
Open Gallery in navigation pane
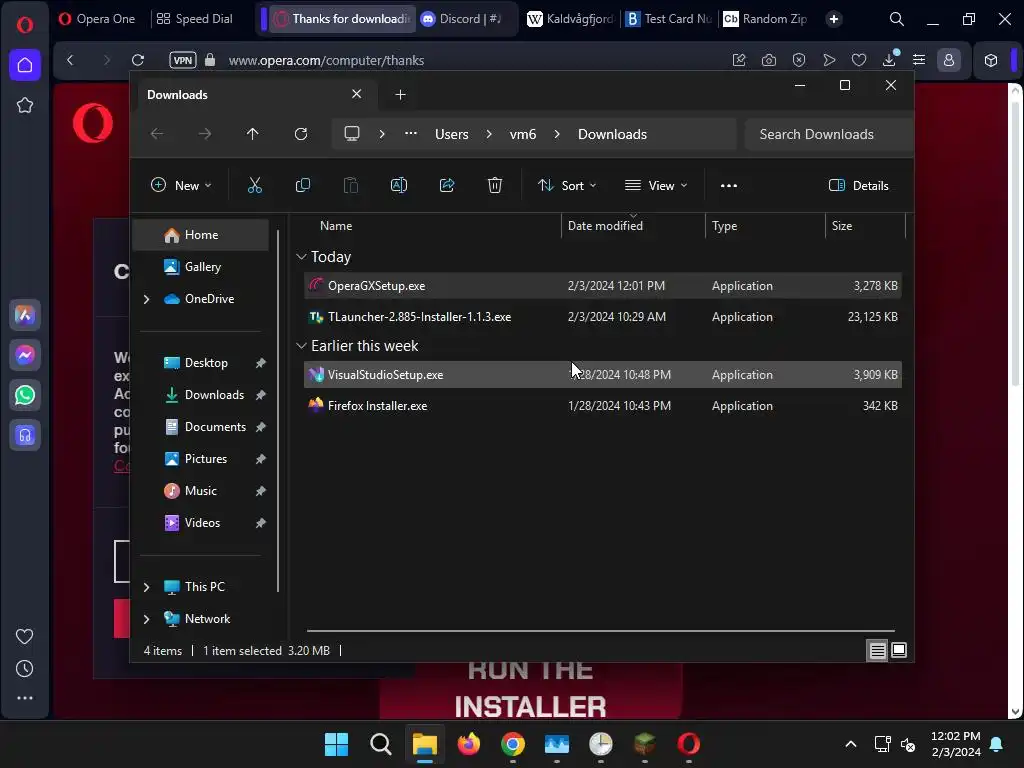(x=200, y=266)
